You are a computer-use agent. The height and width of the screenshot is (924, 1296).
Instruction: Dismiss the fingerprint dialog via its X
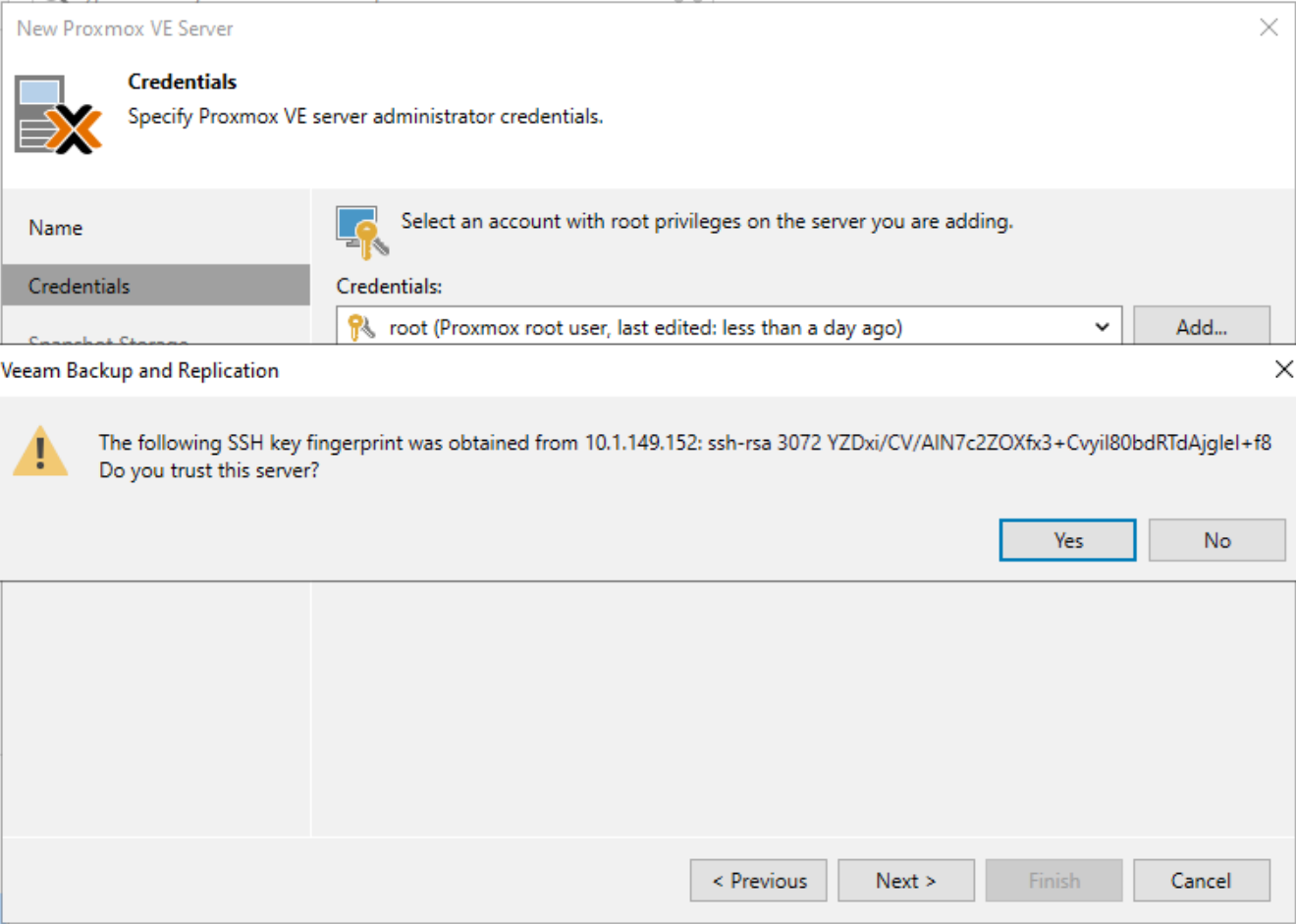(x=1284, y=370)
